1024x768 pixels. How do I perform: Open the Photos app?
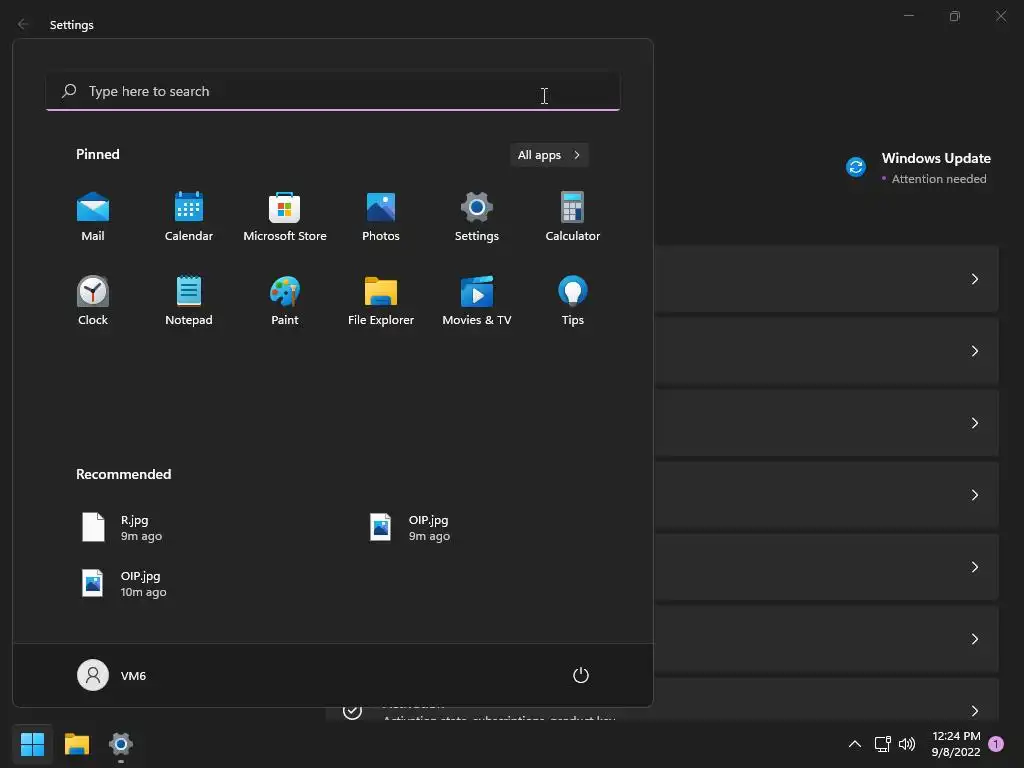(x=381, y=217)
